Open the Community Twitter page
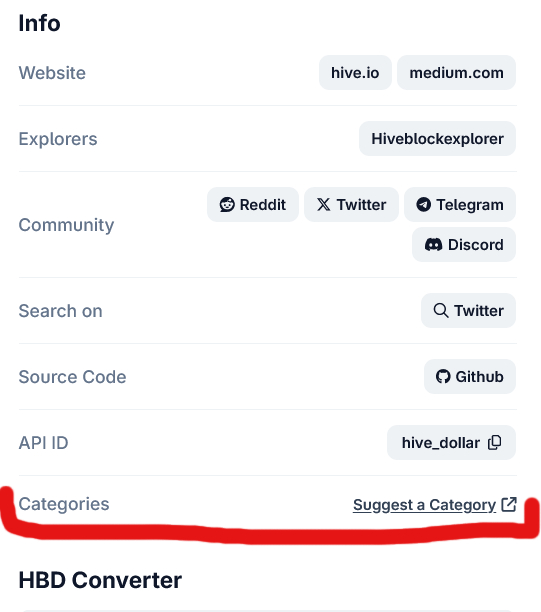The width and height of the screenshot is (541, 612). click(x=351, y=205)
